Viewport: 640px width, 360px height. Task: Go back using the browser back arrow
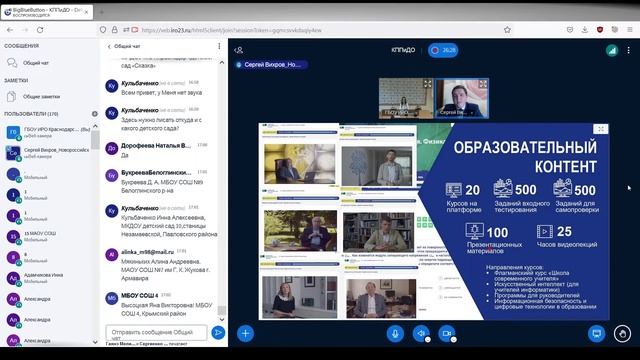tap(10, 30)
